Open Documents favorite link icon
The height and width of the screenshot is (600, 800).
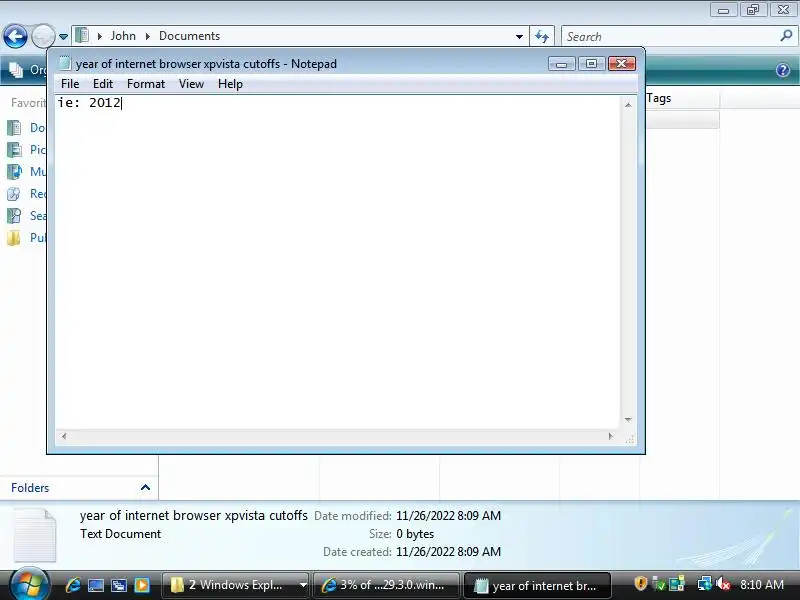14,128
